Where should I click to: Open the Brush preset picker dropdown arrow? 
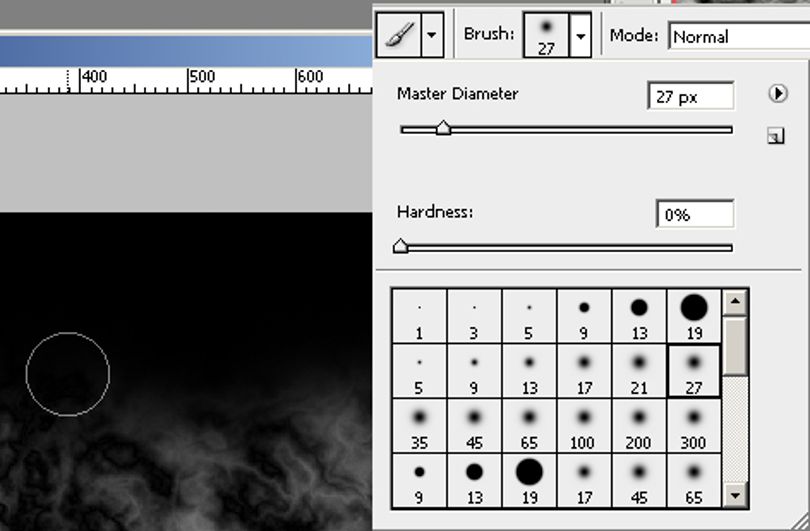(581, 35)
